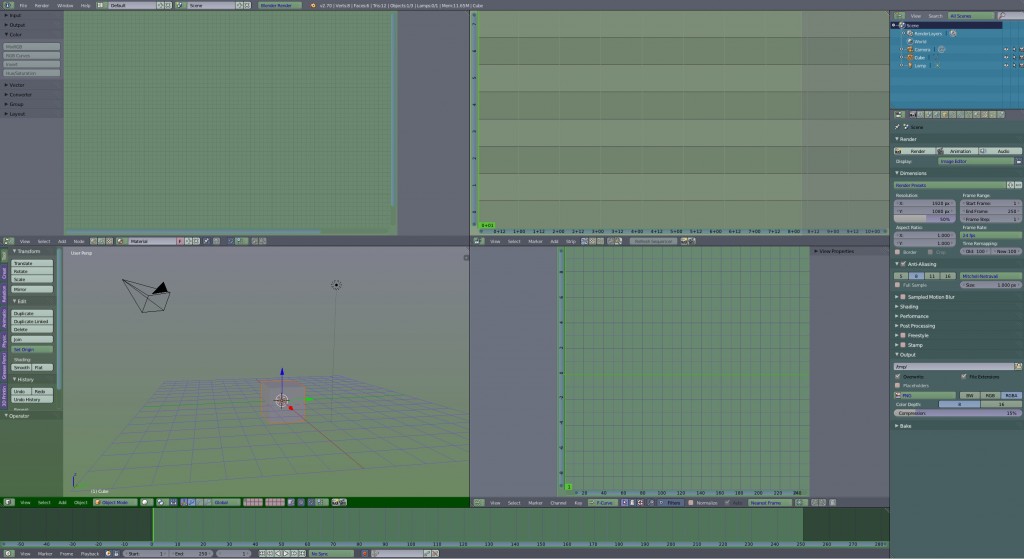Click the timeline Start frame field

pyautogui.click(x=146, y=554)
